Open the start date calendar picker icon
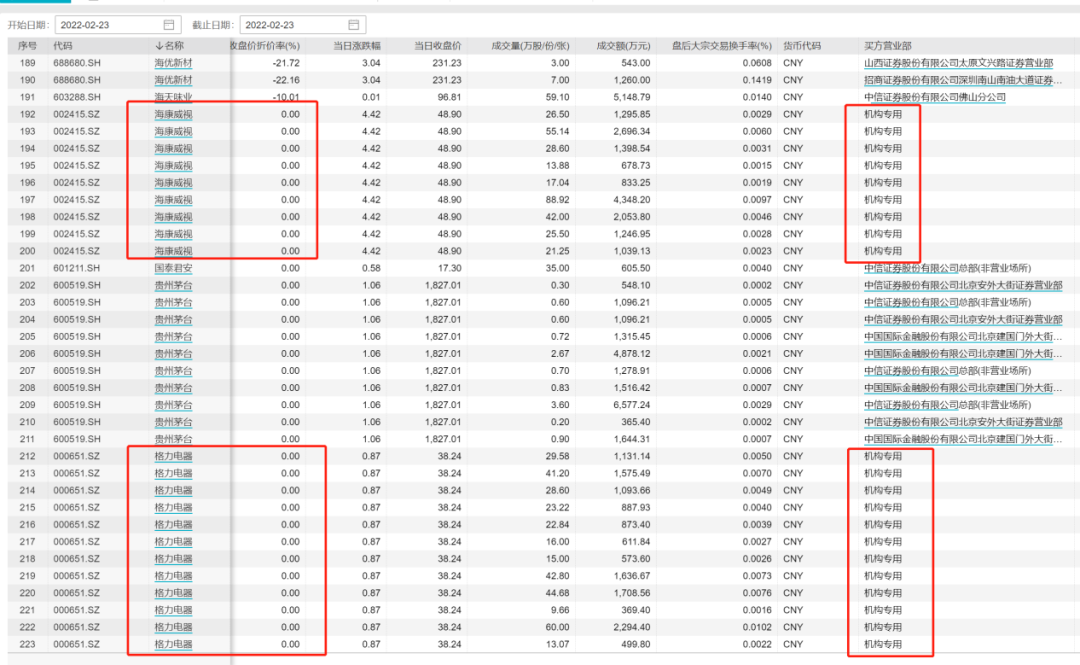 pyautogui.click(x=168, y=24)
